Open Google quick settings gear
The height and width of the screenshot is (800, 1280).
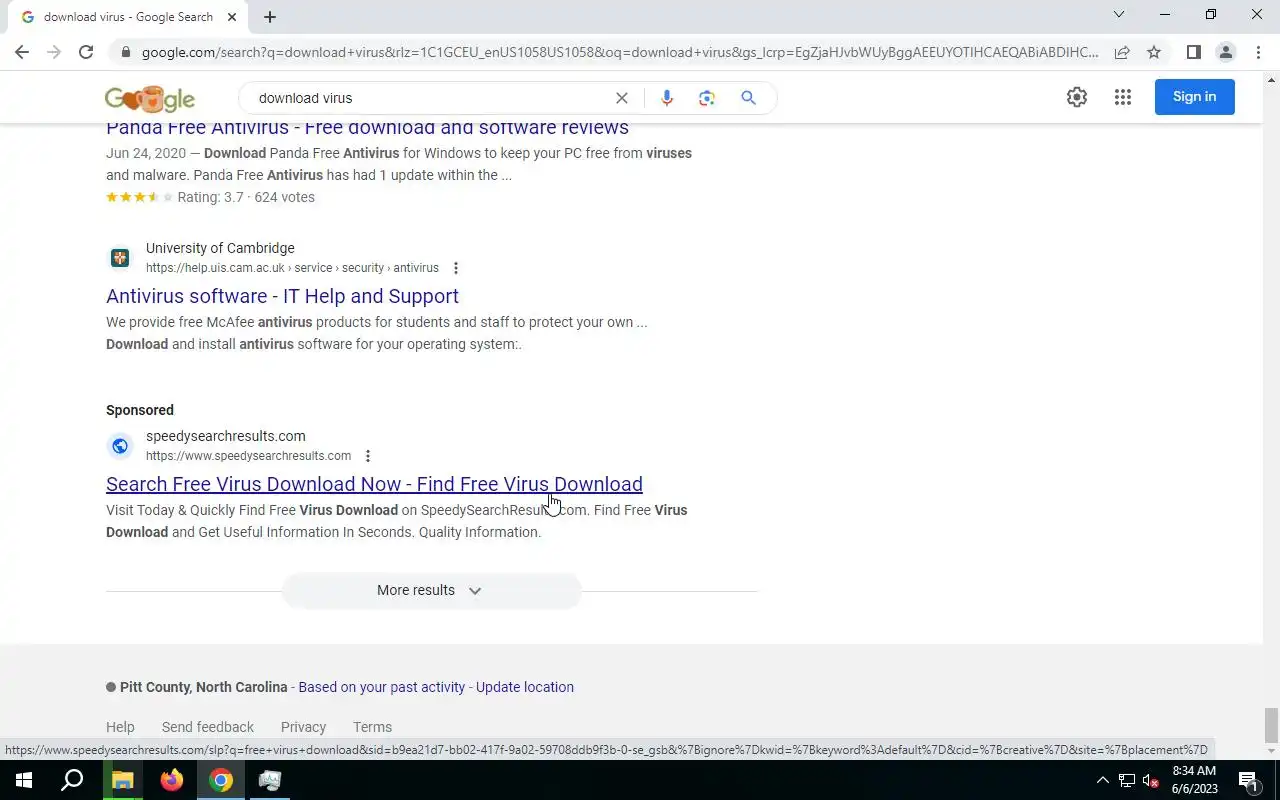(x=1077, y=97)
